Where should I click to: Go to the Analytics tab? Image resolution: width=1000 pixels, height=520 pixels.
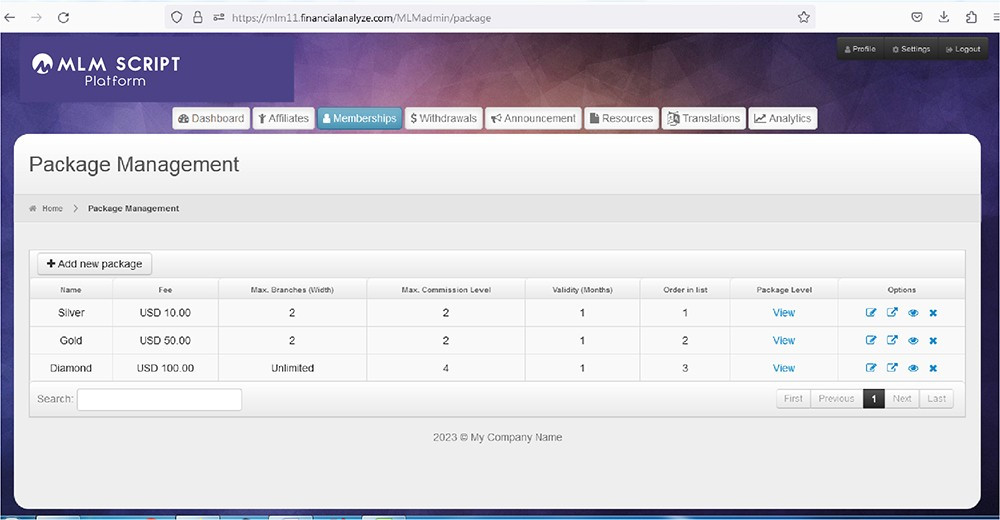[x=782, y=118]
